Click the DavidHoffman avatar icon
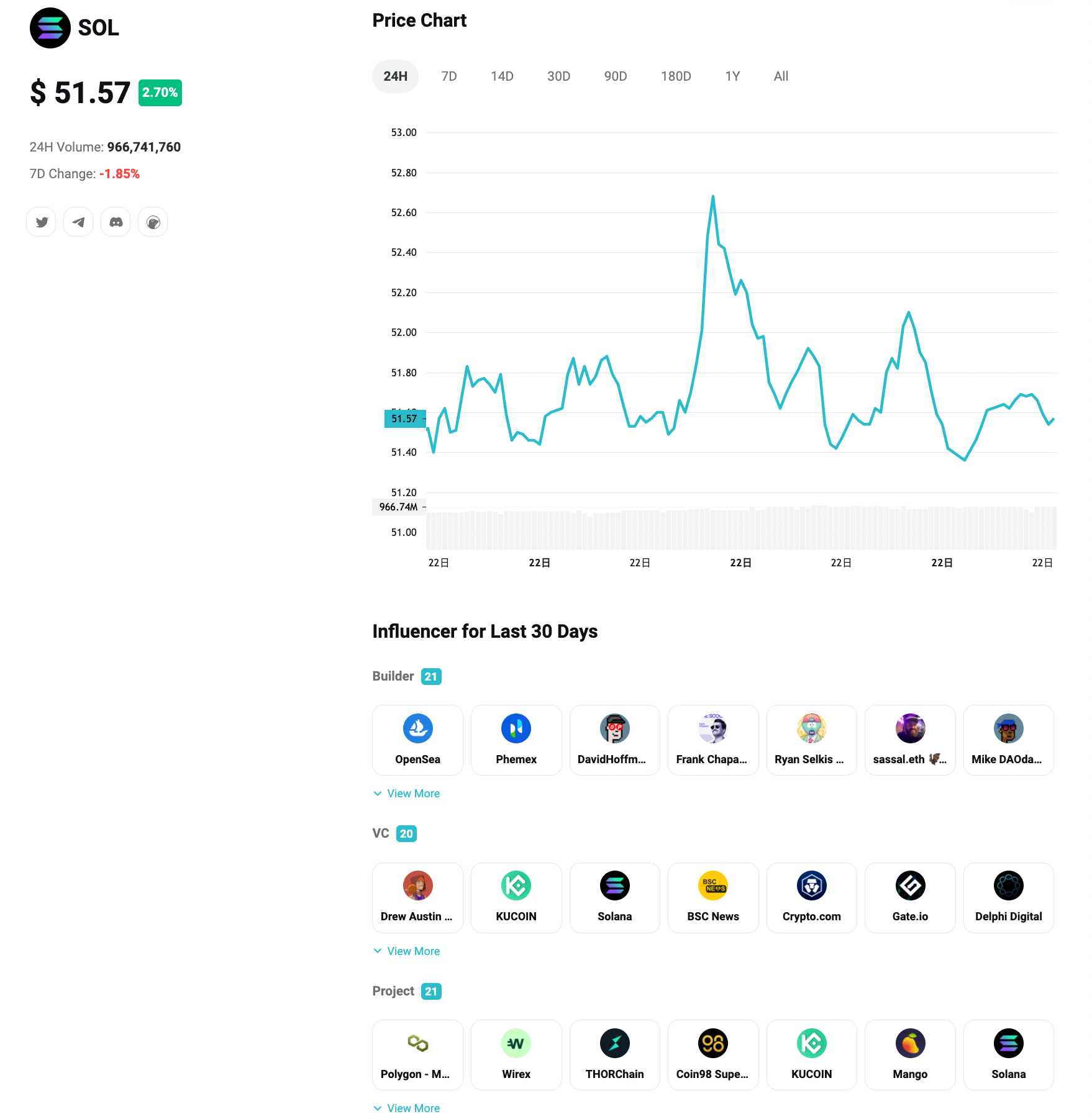The height and width of the screenshot is (1119, 1092). [615, 728]
